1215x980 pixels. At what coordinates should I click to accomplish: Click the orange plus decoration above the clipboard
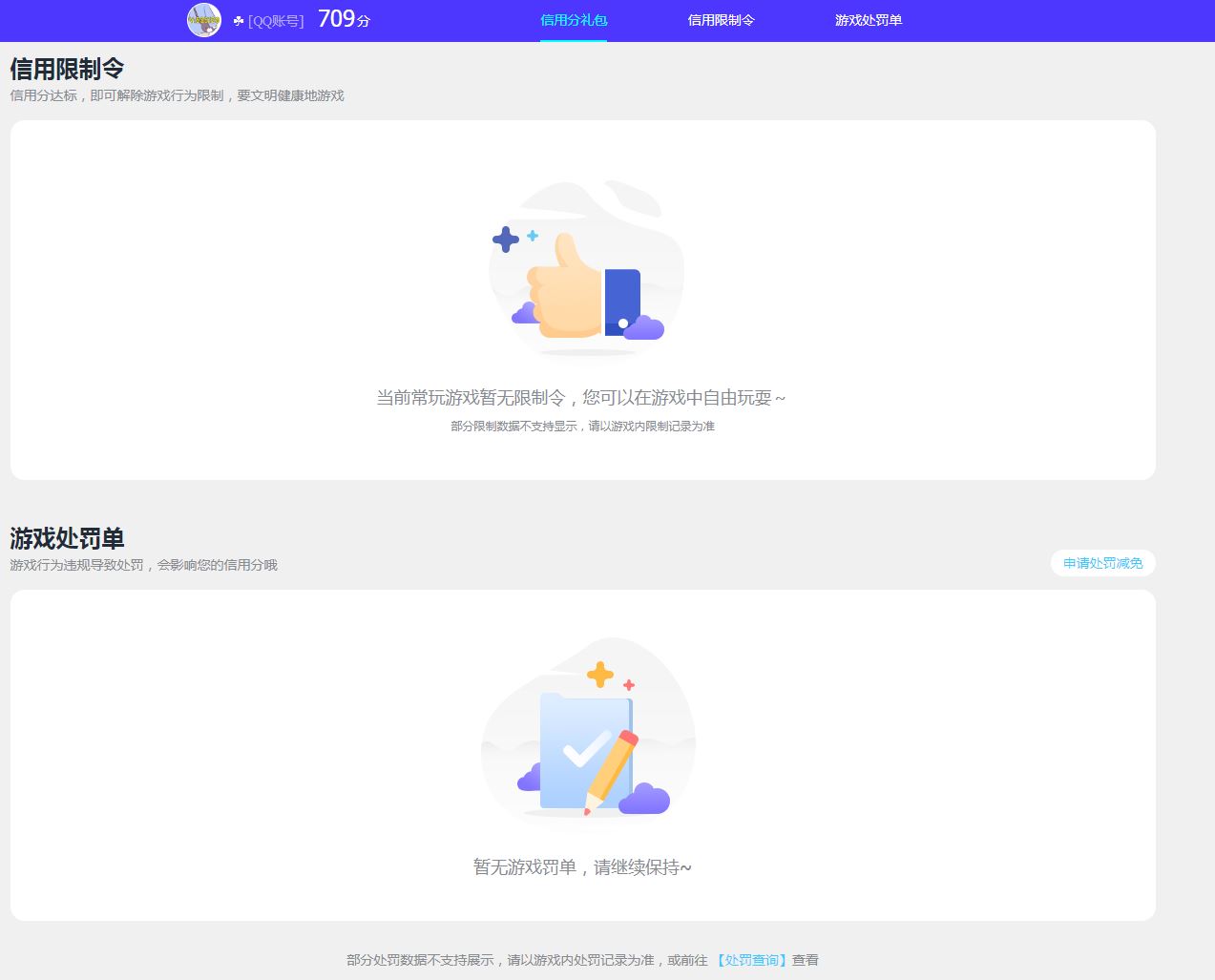[x=599, y=675]
